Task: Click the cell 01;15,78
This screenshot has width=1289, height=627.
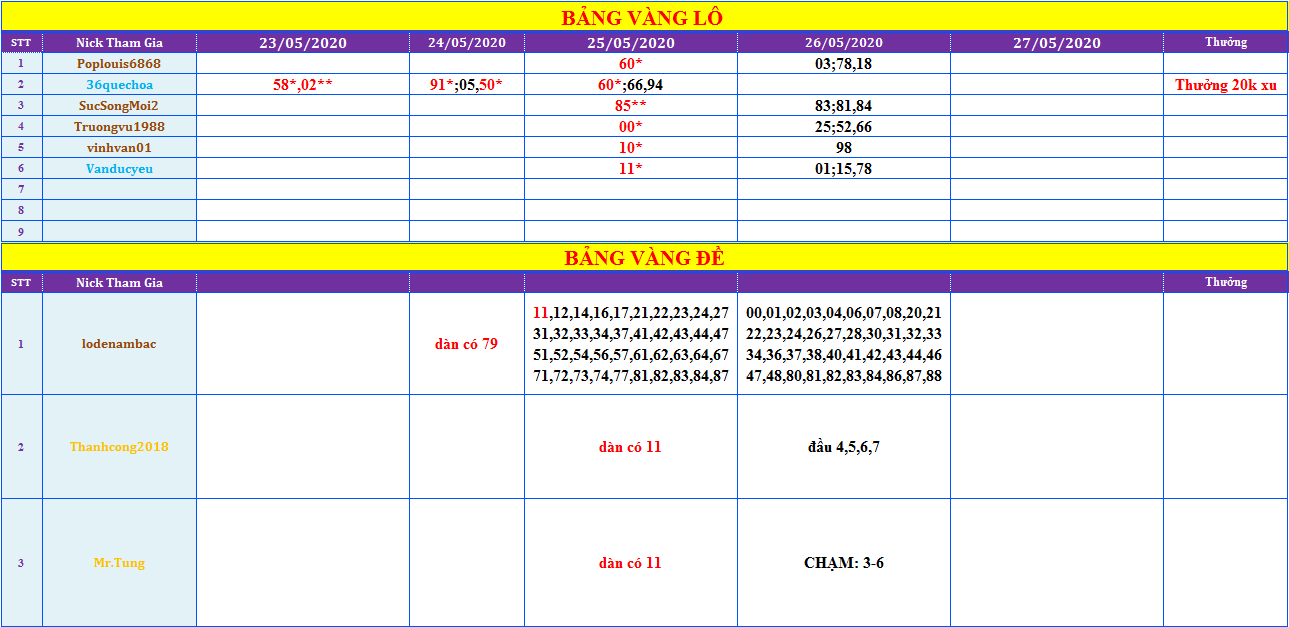Action: pyautogui.click(x=844, y=168)
